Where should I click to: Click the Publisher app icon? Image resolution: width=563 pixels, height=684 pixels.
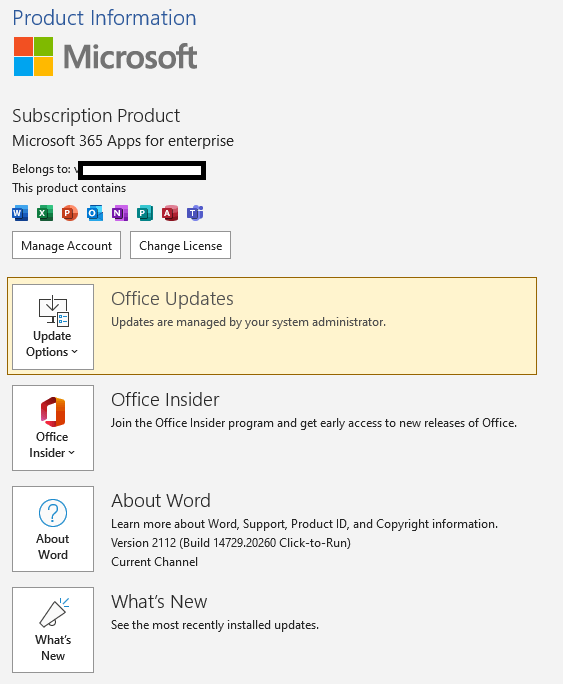tap(144, 213)
